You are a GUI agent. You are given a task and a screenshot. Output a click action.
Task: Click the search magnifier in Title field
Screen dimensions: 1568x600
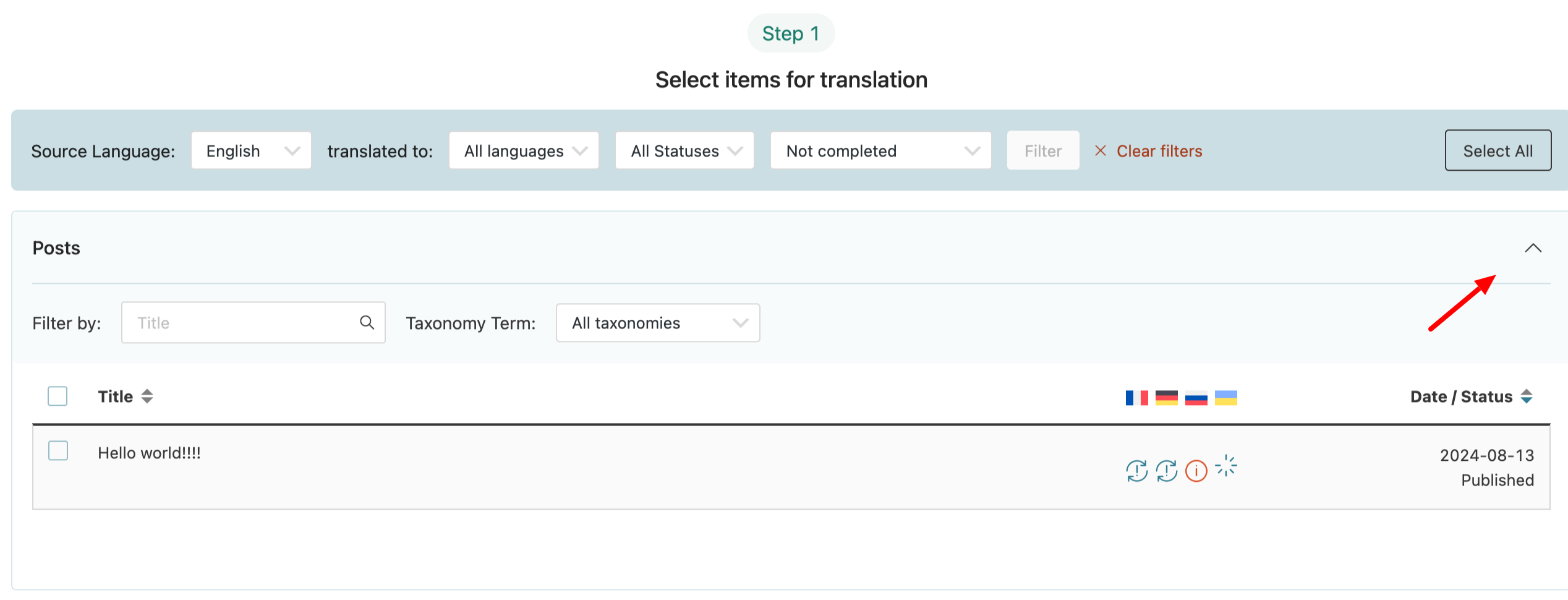pyautogui.click(x=367, y=322)
